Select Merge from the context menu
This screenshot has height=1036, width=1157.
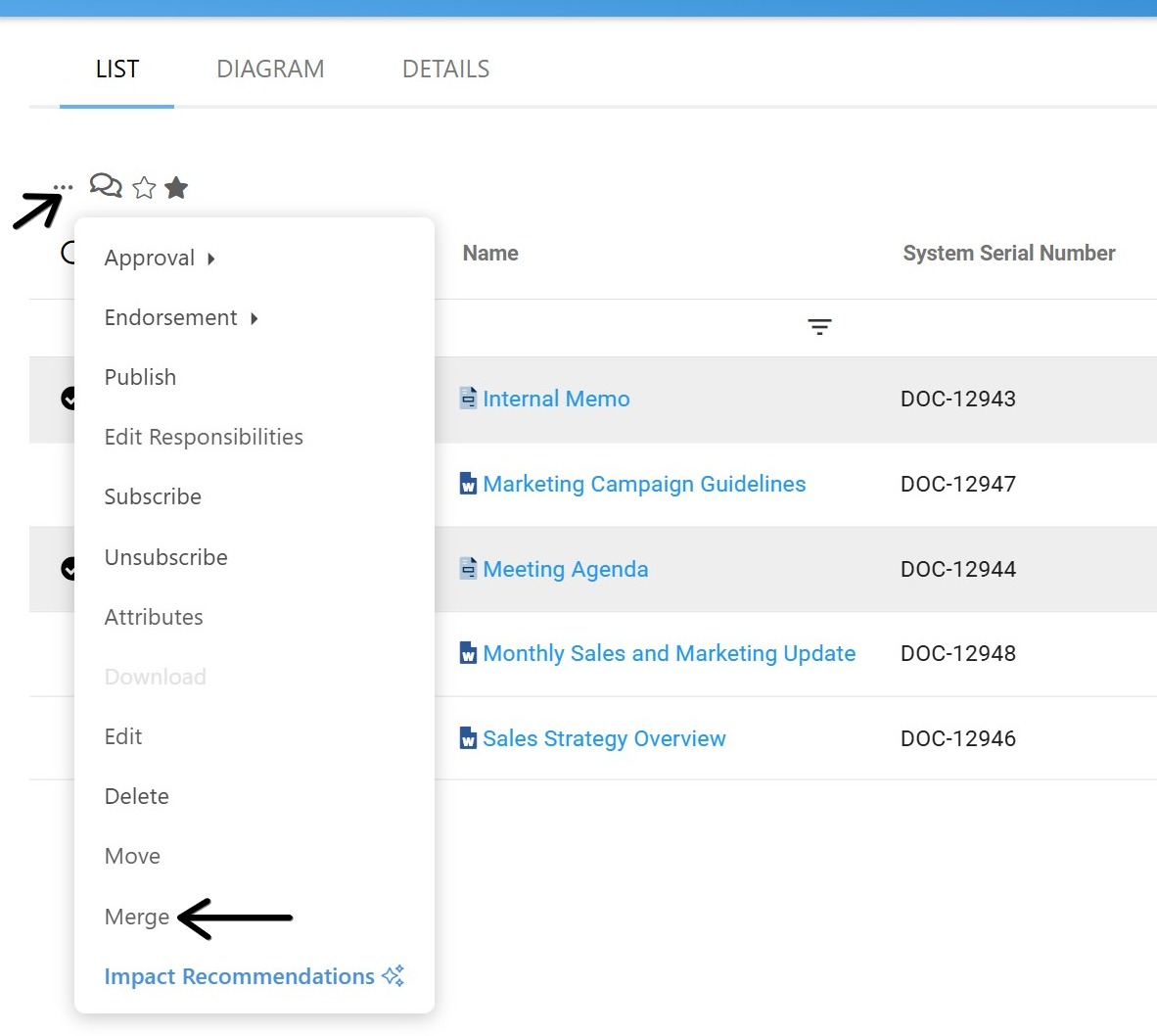137,917
